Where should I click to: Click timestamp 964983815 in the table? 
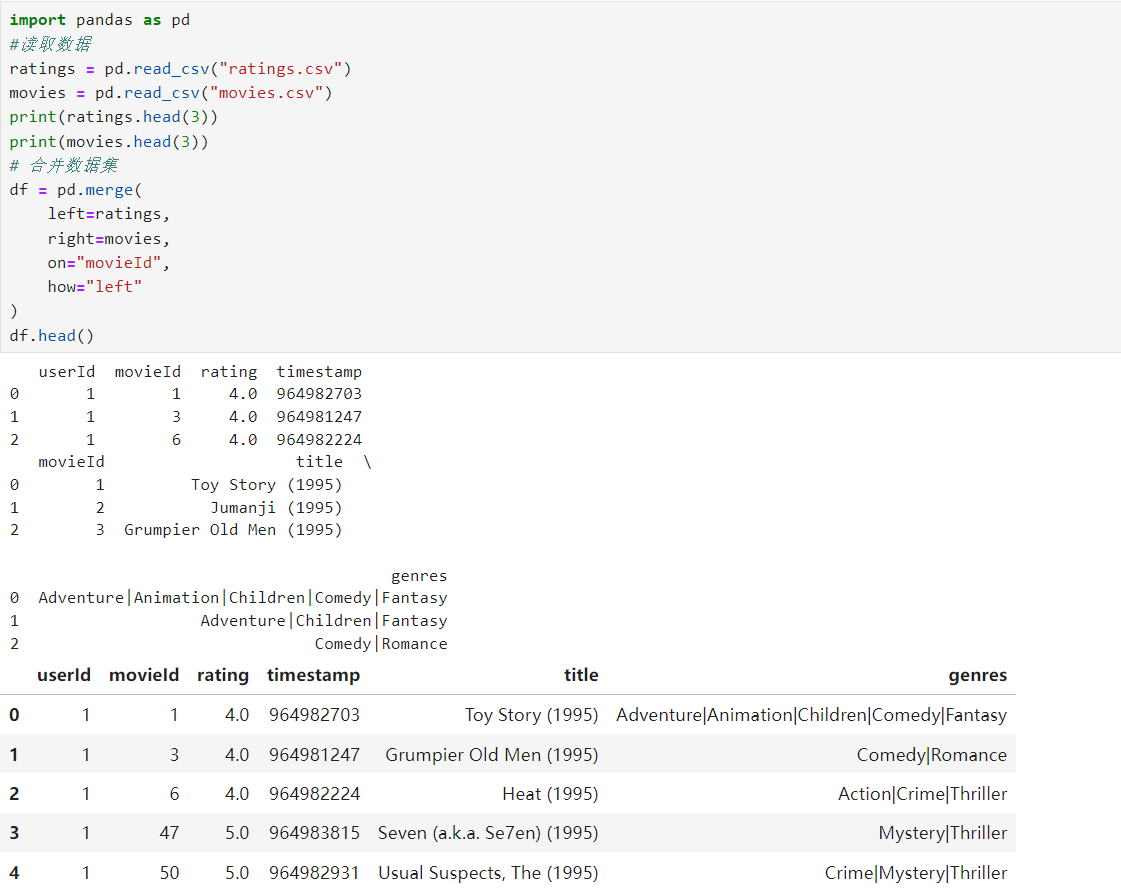315,834
